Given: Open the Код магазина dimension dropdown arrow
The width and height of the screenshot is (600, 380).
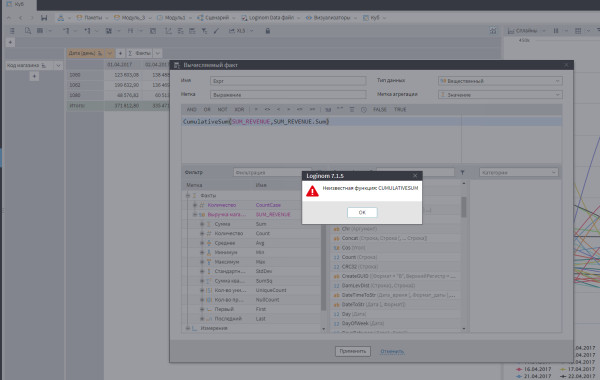Looking at the screenshot, I should point(58,66).
